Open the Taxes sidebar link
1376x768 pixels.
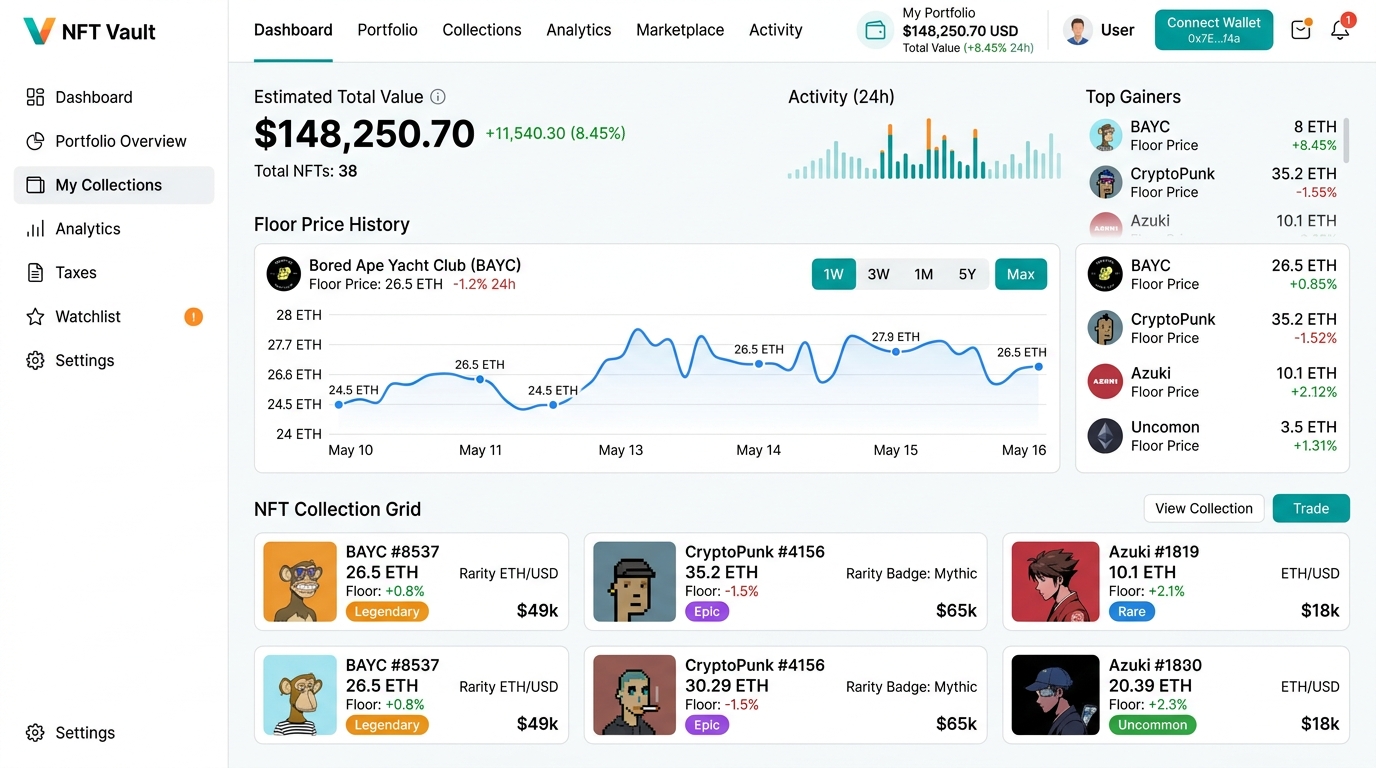[76, 273]
